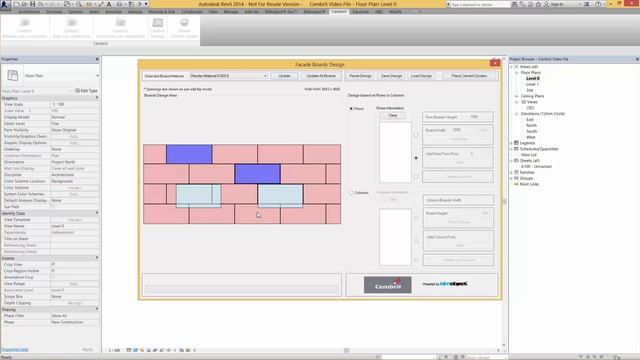Click the Schedules/Quantities icon in Project Browser
The width and height of the screenshot is (640, 360).
click(516, 149)
